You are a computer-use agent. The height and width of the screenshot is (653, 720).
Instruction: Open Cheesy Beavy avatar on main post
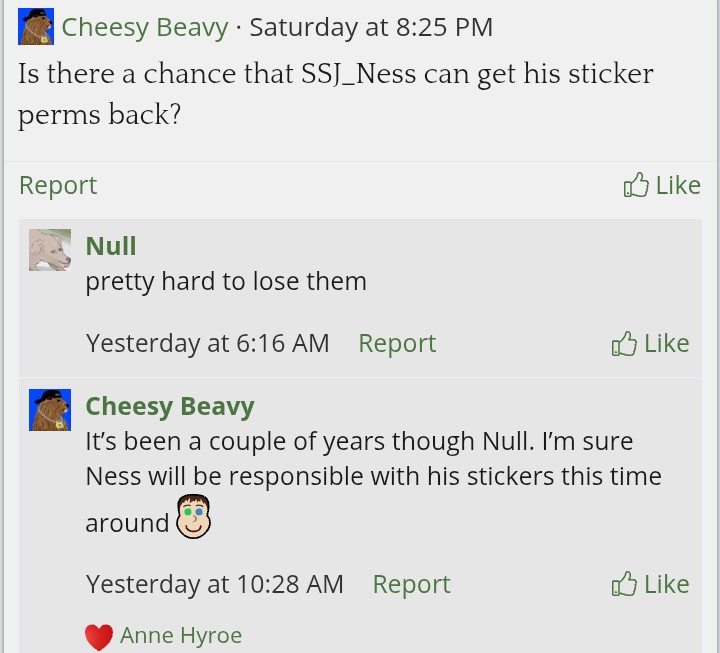[36, 27]
